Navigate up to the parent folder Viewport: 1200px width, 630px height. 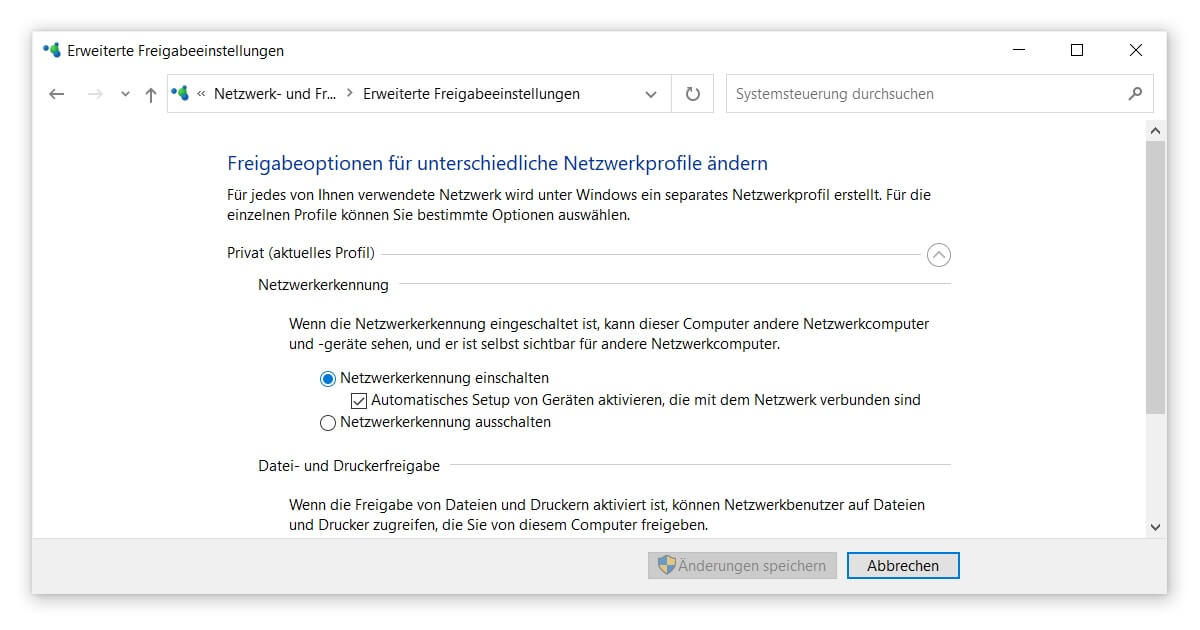[x=149, y=93]
